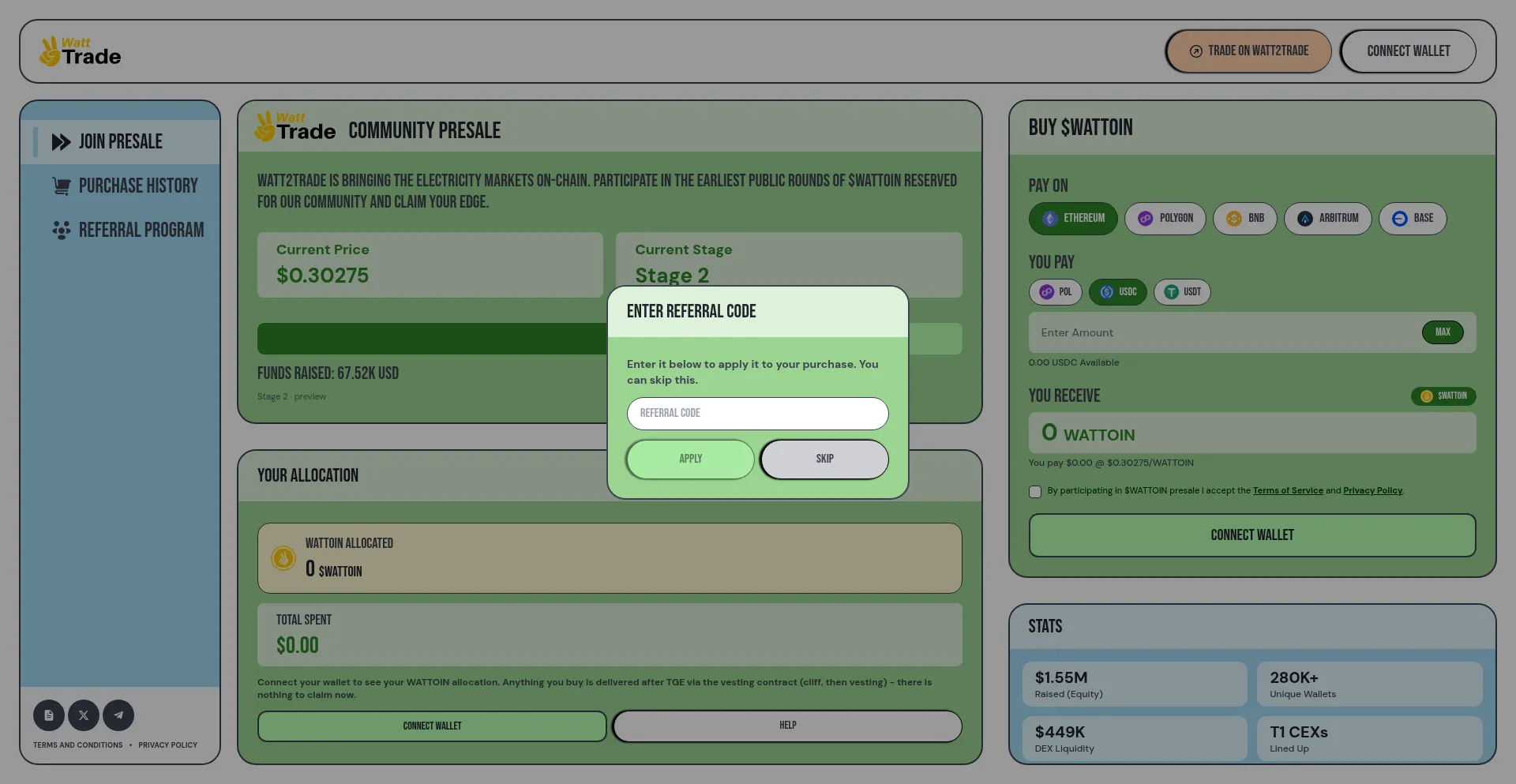The width and height of the screenshot is (1516, 784).
Task: Open the X (Twitter) social icon
Action: pos(84,715)
